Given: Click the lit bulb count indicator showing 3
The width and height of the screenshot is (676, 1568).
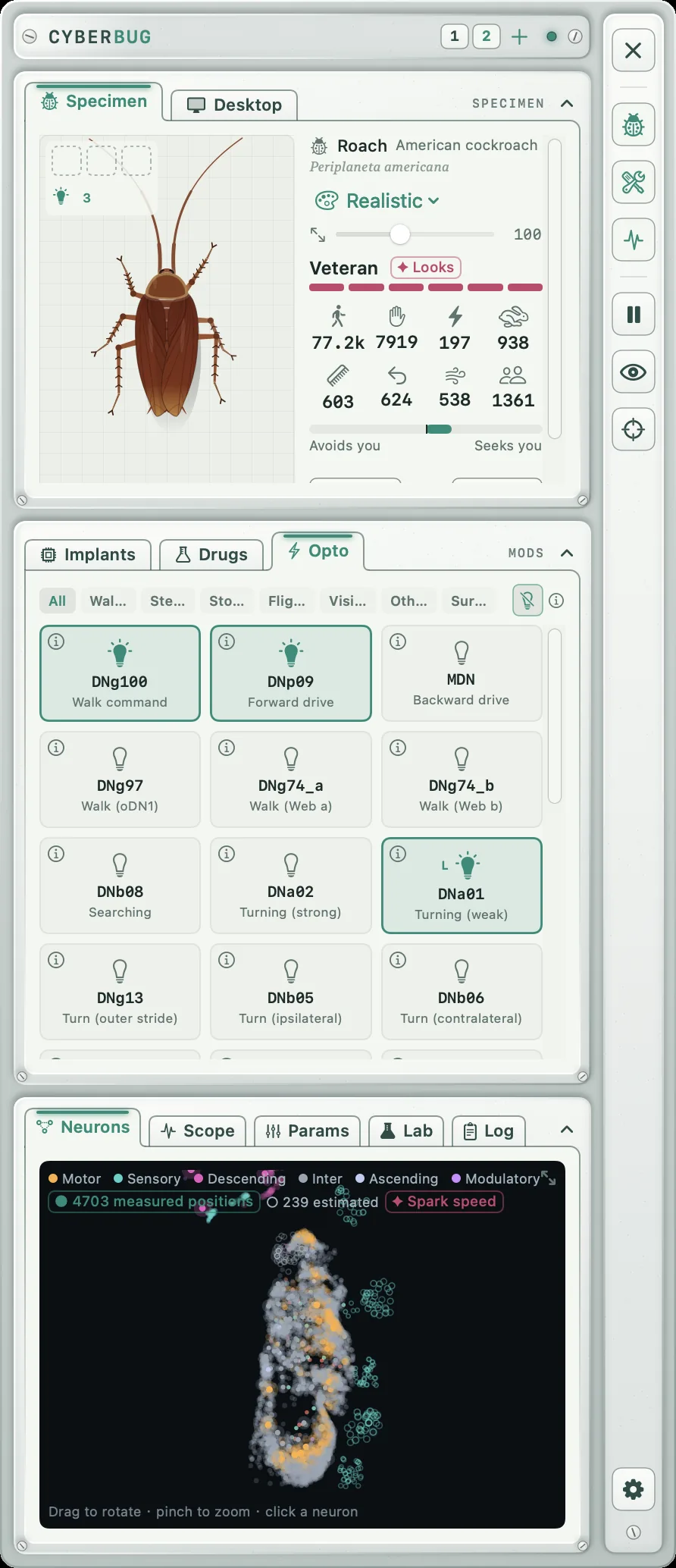Looking at the screenshot, I should pos(73,197).
